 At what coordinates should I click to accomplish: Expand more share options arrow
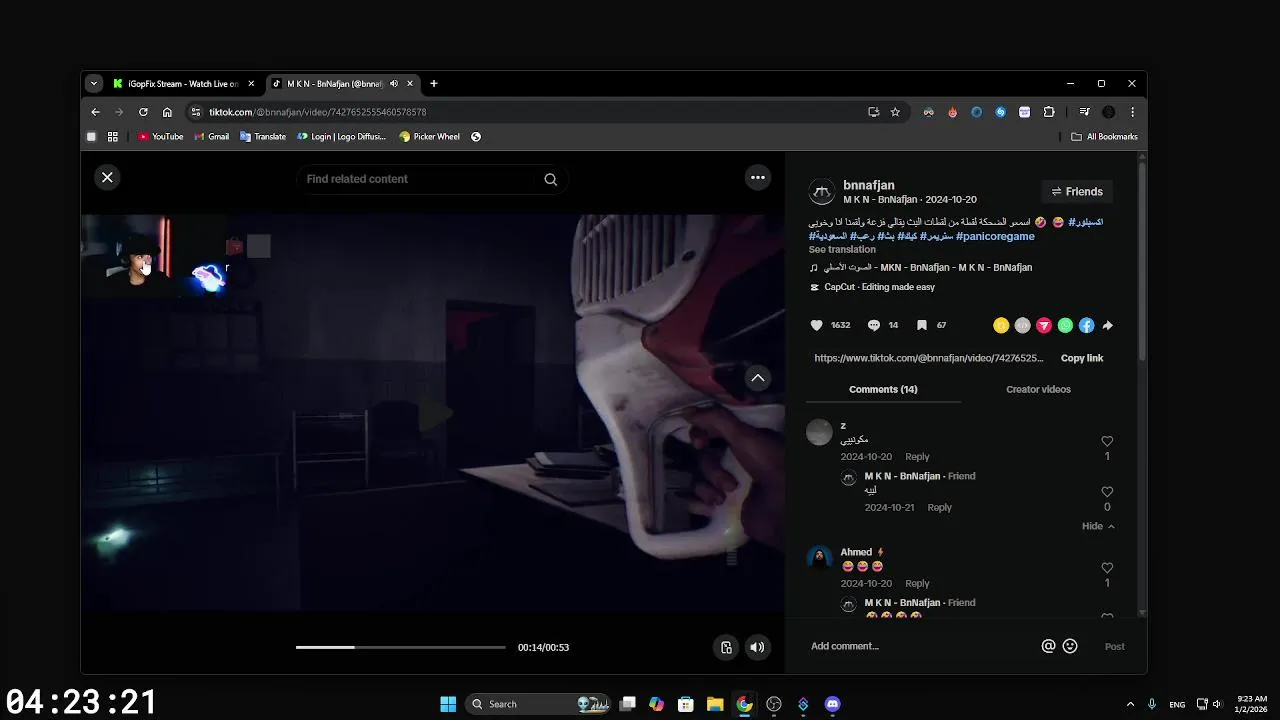point(1108,325)
